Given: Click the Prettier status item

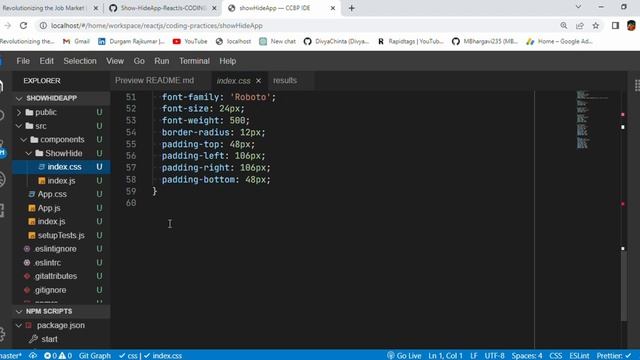Looking at the screenshot, I should (613, 356).
